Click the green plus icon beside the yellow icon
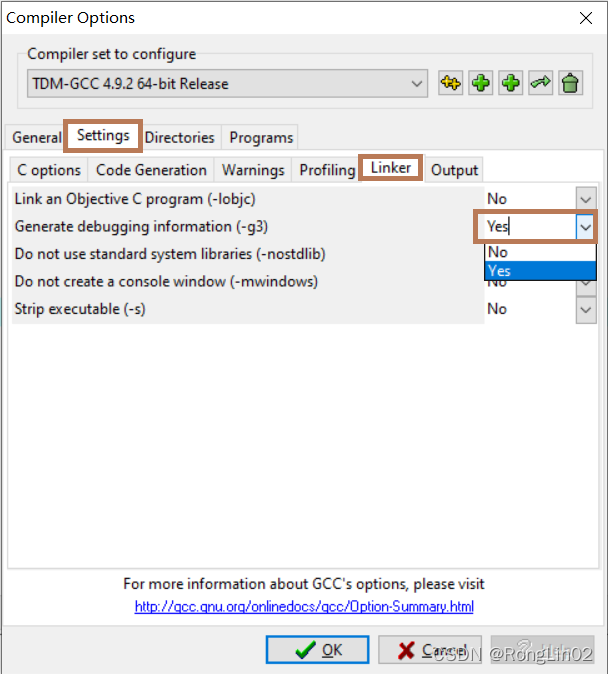608x674 pixels. [480, 83]
